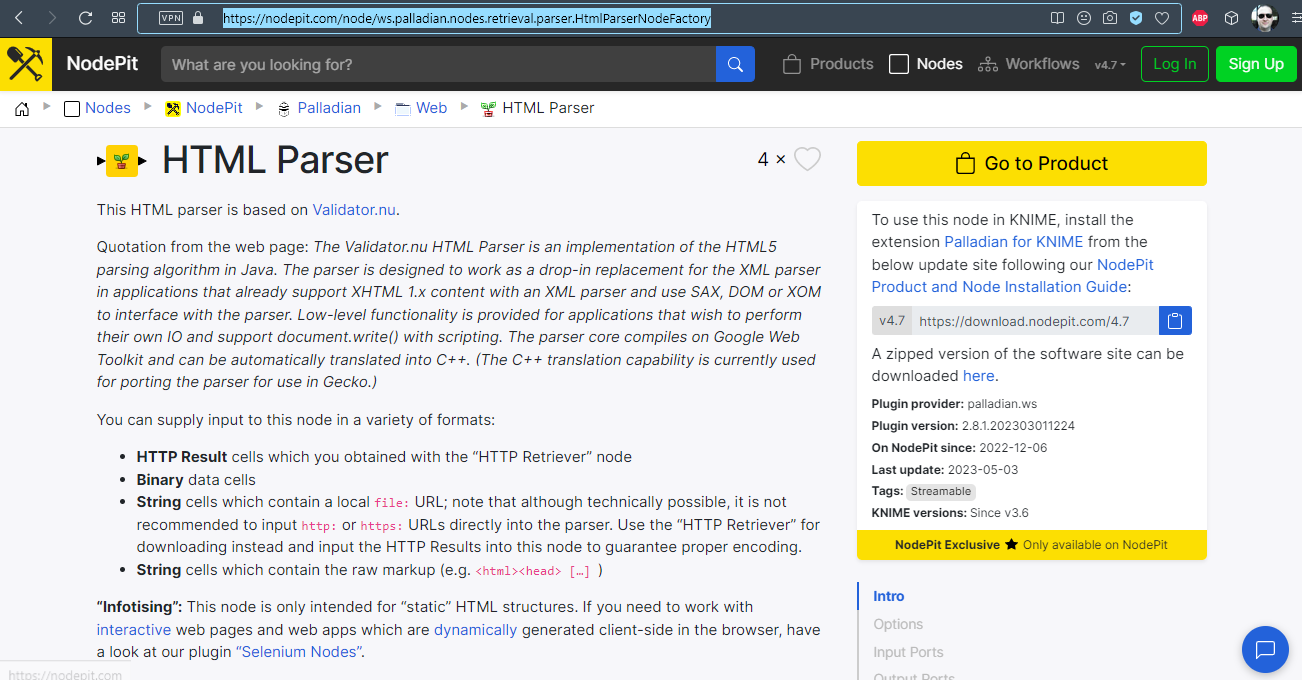Click the plugin provider palladian.ws text

(1002, 403)
